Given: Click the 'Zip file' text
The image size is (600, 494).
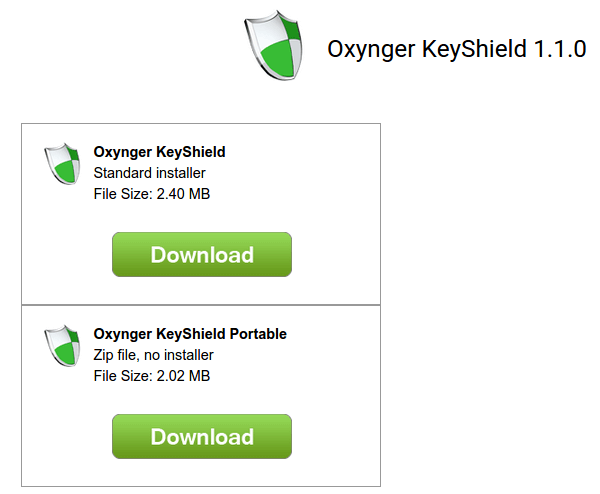Looking at the screenshot, I should pyautogui.click(x=116, y=355).
